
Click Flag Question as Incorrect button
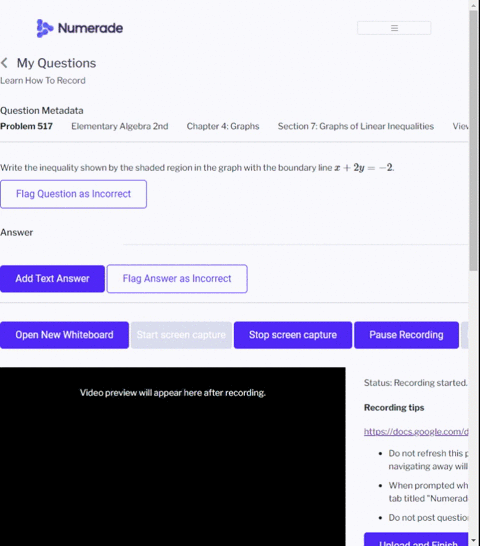click(x=73, y=194)
